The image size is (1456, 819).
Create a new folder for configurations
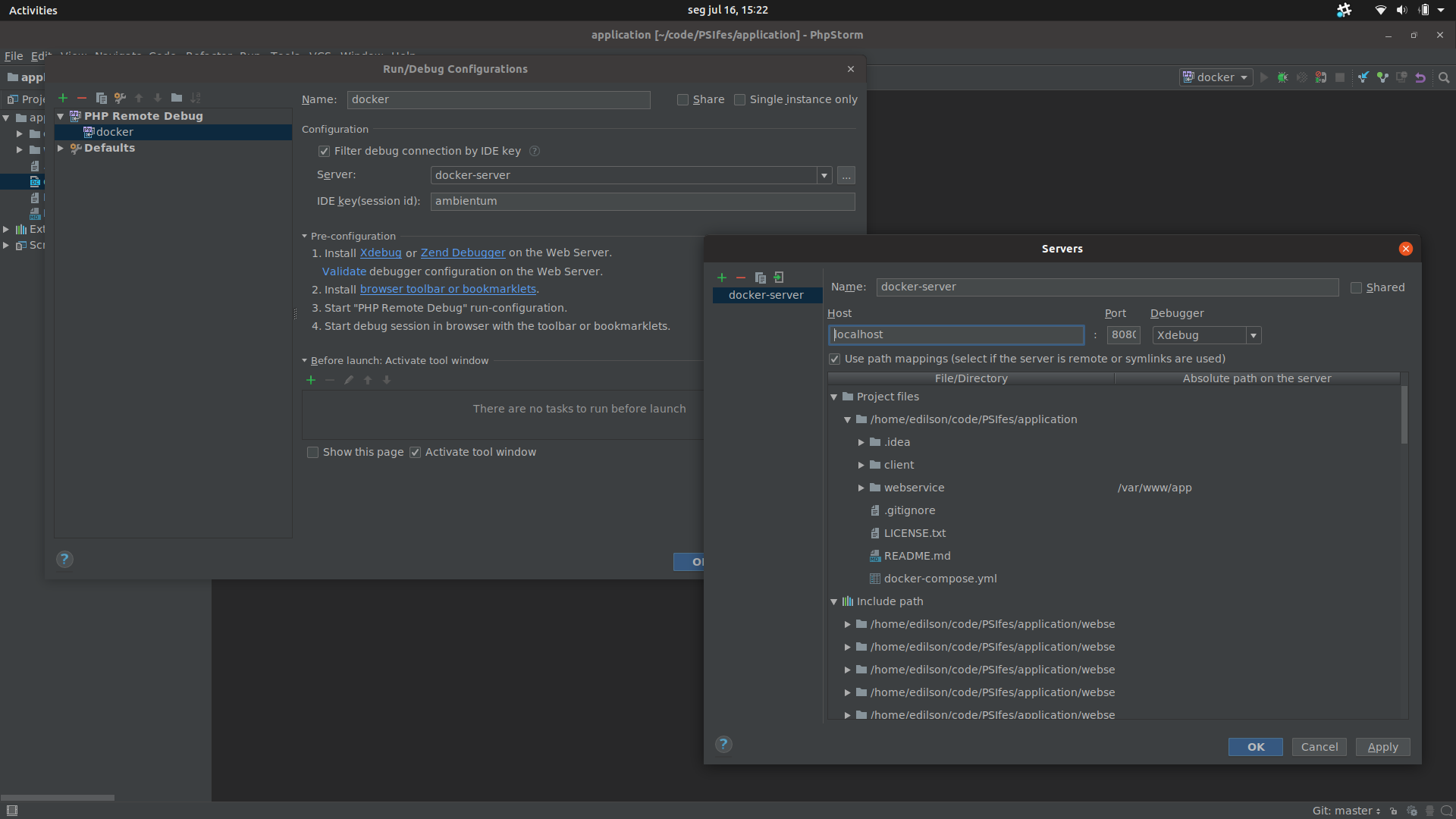click(177, 98)
